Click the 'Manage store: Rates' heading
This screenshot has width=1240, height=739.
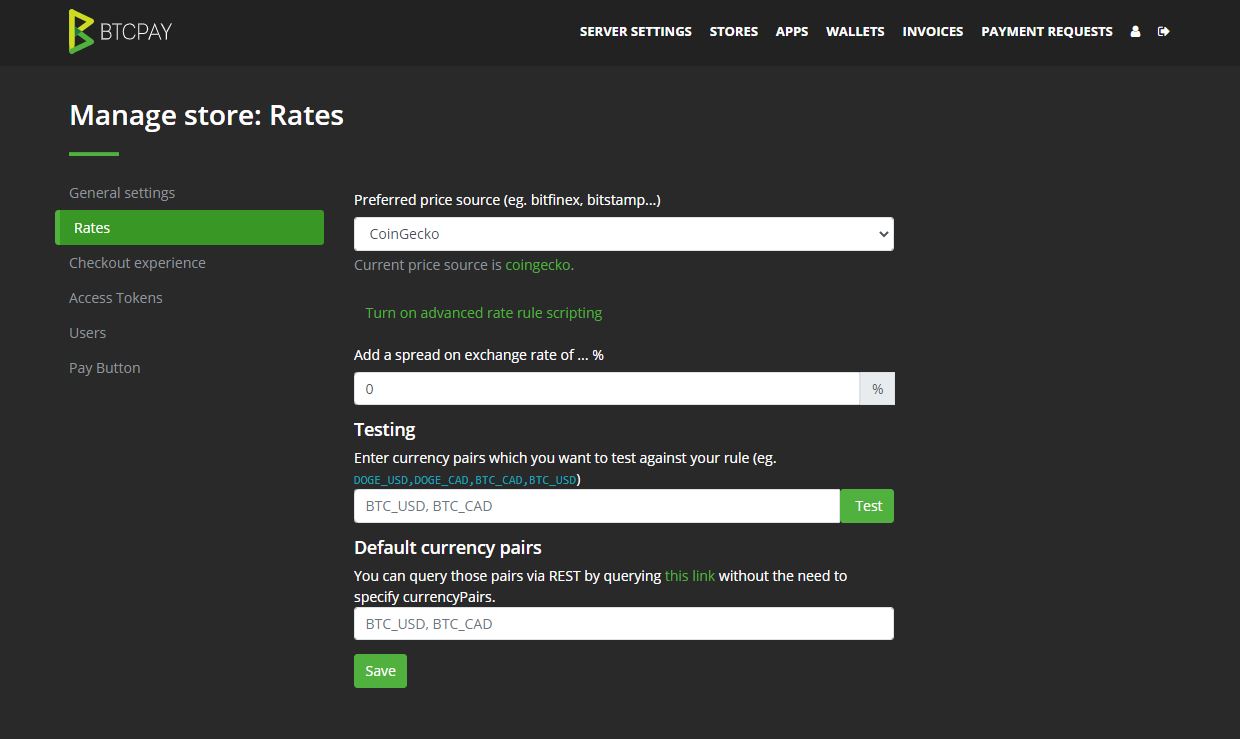[207, 116]
